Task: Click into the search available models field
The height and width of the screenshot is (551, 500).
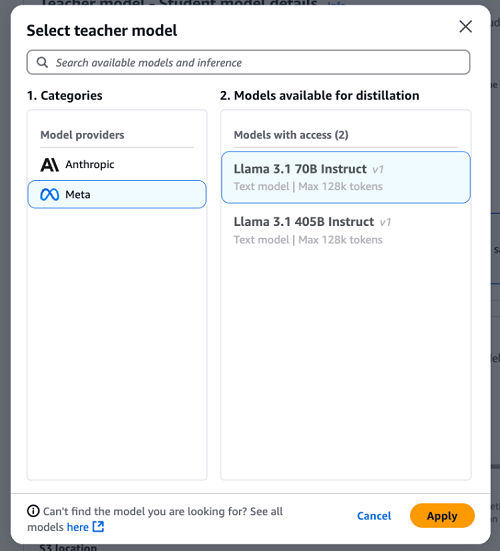Action: (248, 62)
